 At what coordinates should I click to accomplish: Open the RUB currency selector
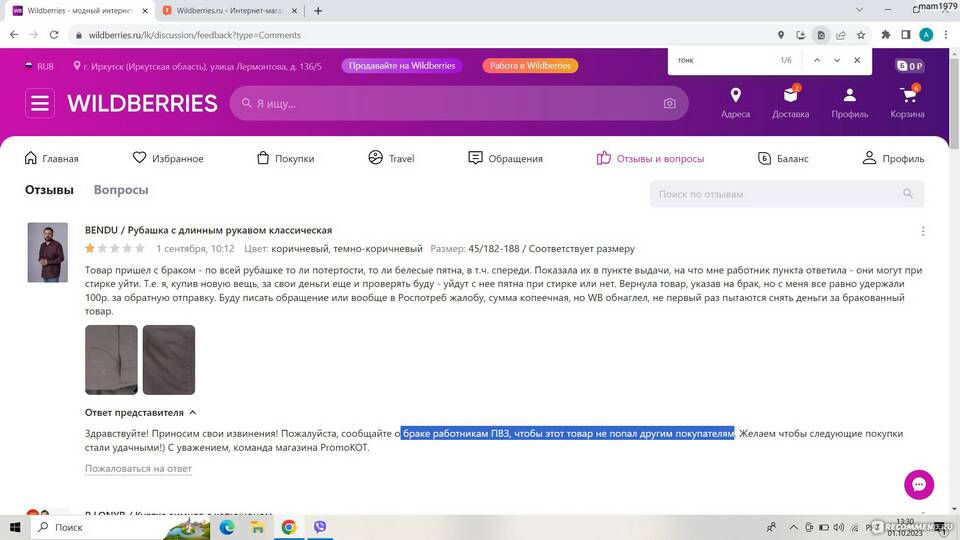pyautogui.click(x=40, y=66)
